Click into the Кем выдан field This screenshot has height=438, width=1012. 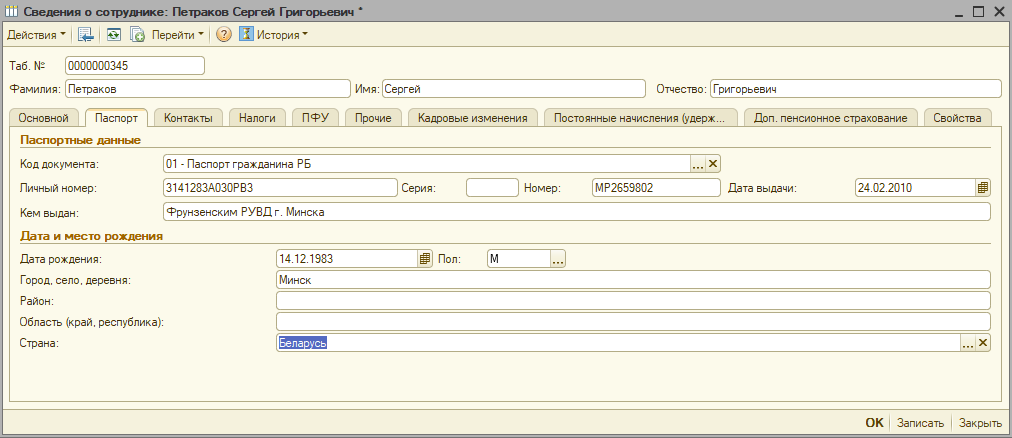(x=575, y=212)
